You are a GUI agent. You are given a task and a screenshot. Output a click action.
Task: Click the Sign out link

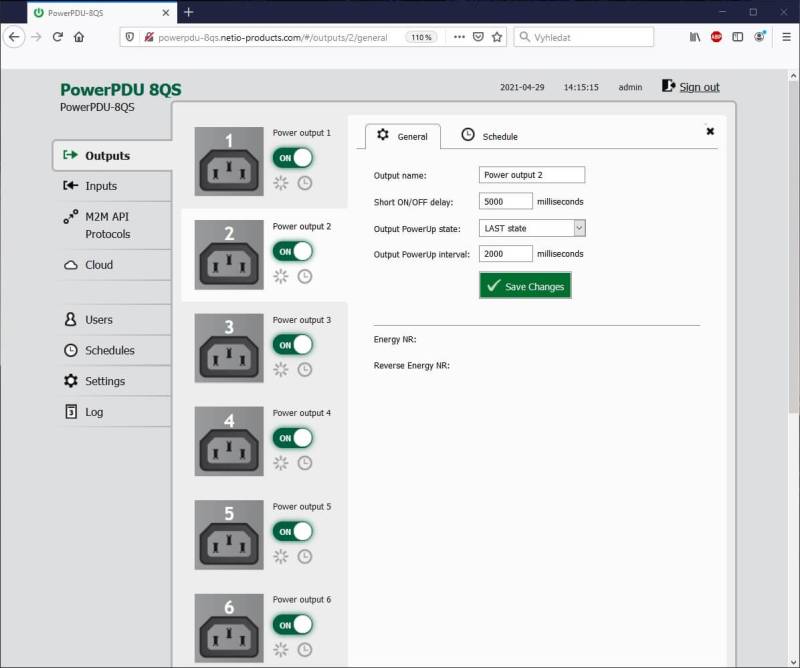click(x=698, y=87)
